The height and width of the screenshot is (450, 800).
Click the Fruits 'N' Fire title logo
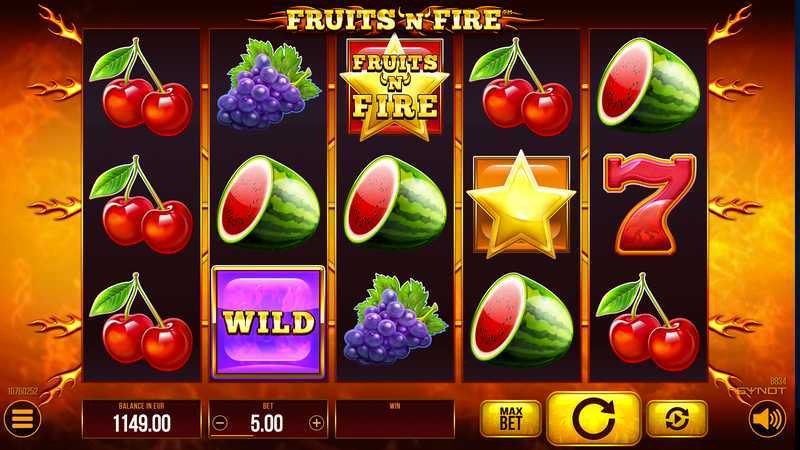[394, 20]
